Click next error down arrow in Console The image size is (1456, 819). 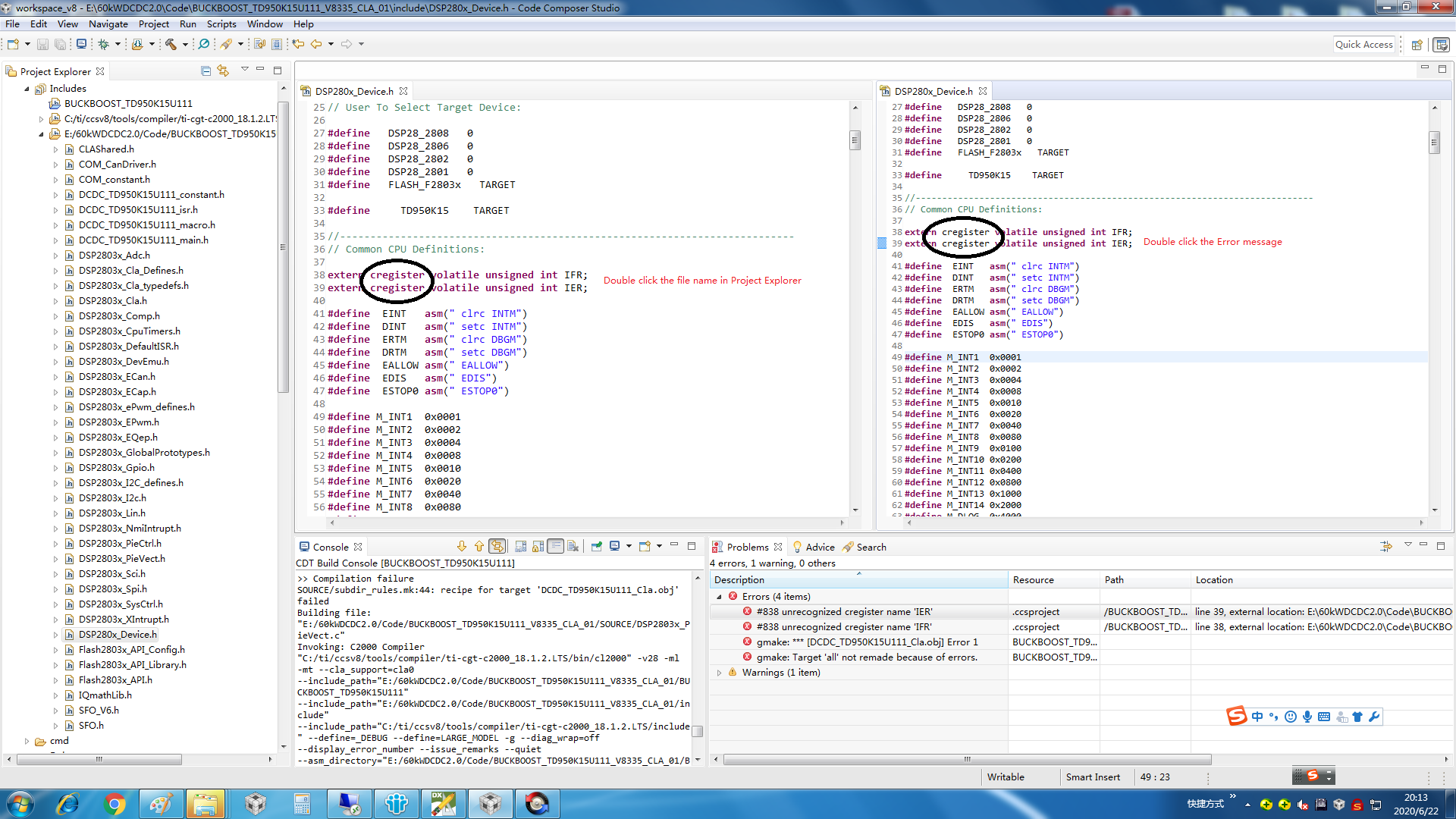click(461, 546)
